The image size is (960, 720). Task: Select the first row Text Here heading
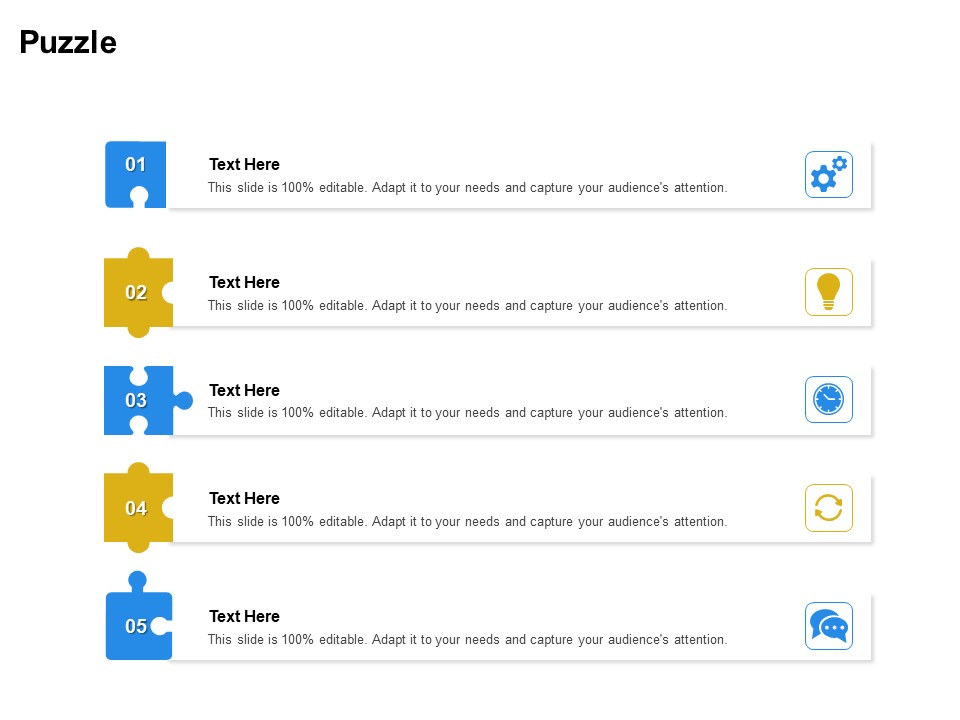[x=244, y=164]
